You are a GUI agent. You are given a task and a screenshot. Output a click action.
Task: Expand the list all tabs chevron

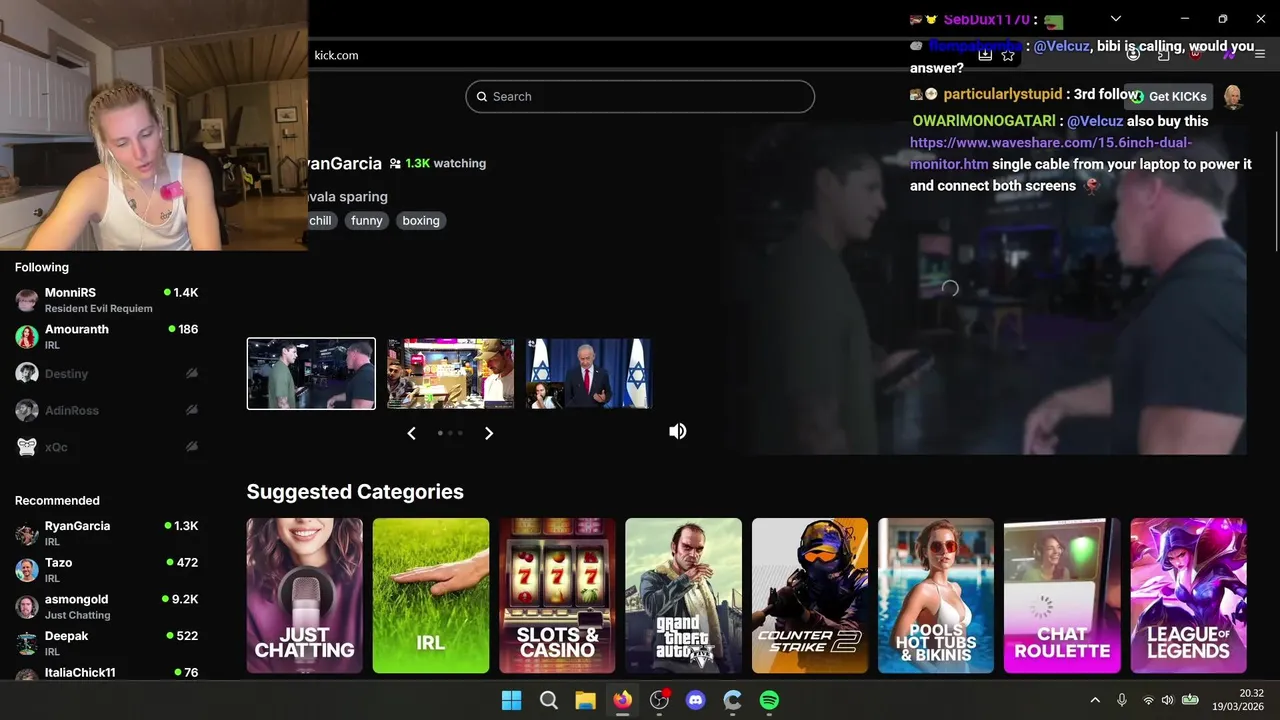[1116, 18]
